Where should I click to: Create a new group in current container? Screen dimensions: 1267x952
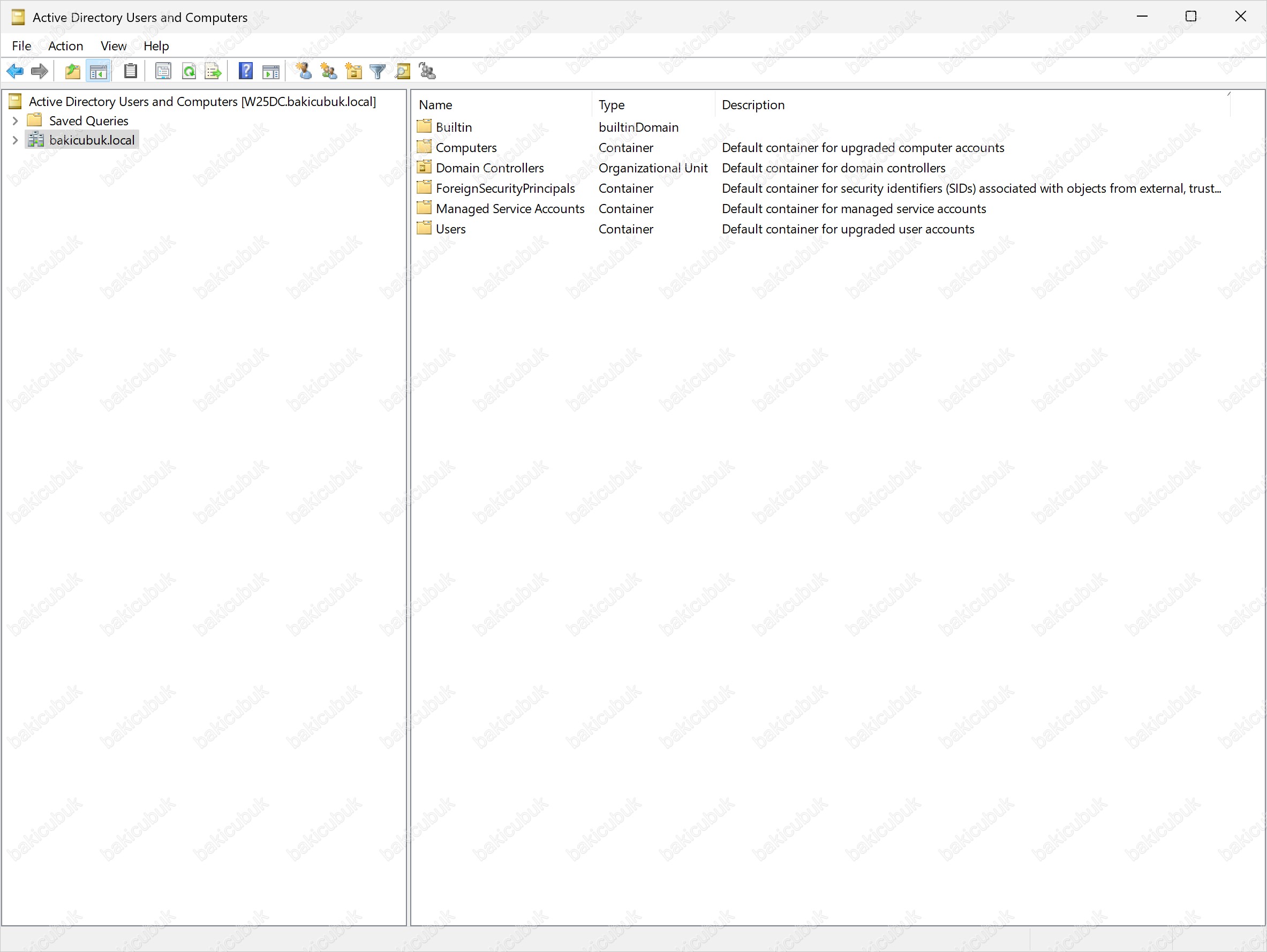(x=329, y=71)
